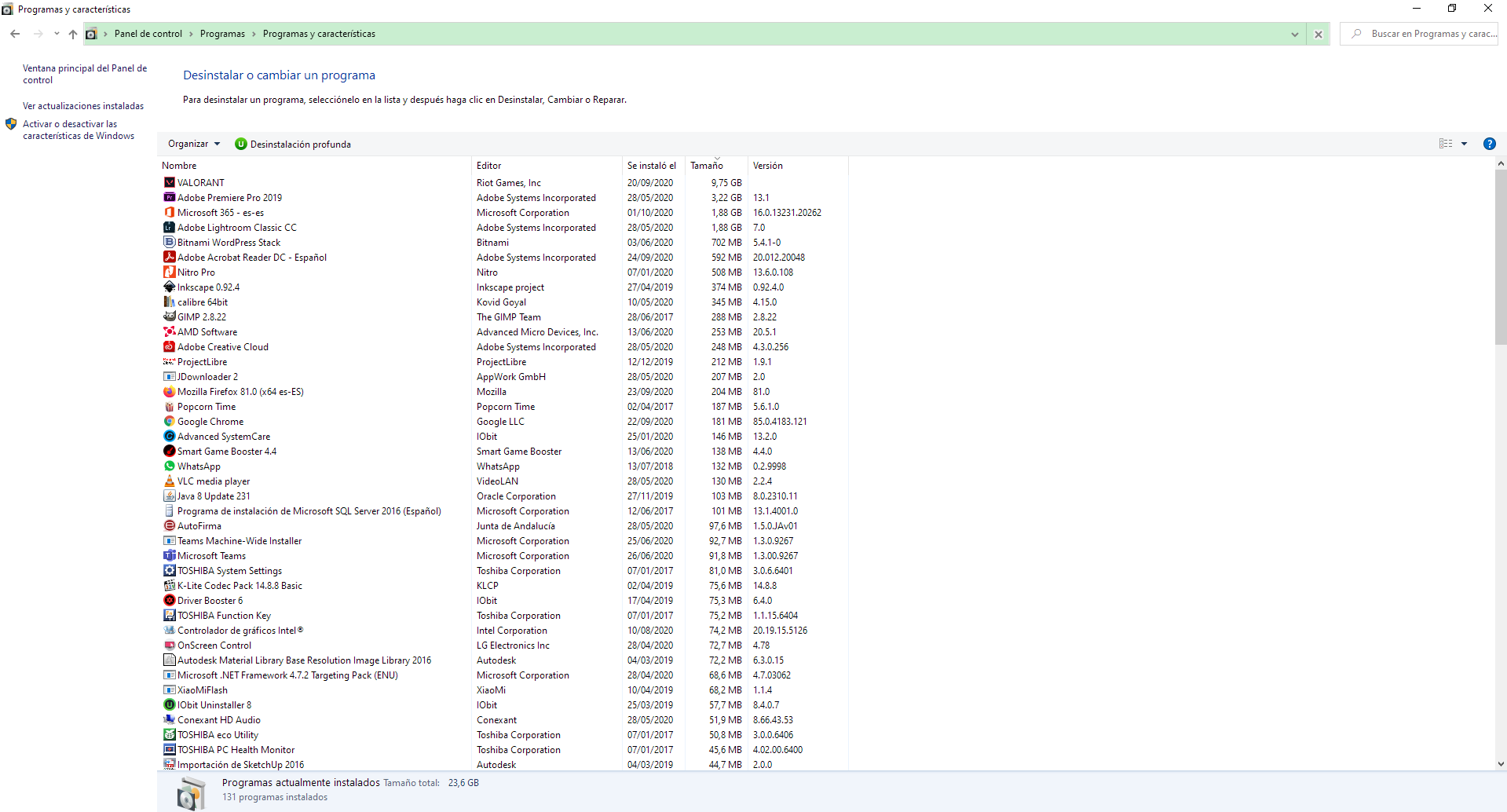Open the recent locations dropdown arrow
This screenshot has height=812, width=1507.
(57, 34)
